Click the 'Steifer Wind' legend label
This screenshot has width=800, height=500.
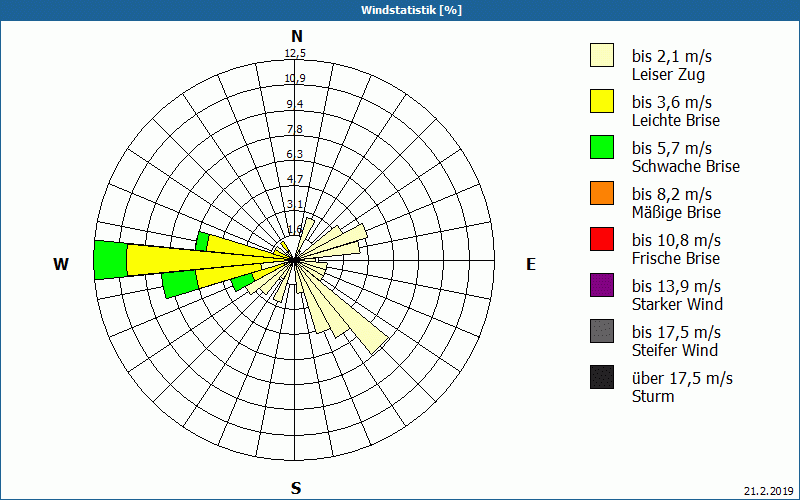click(x=675, y=350)
